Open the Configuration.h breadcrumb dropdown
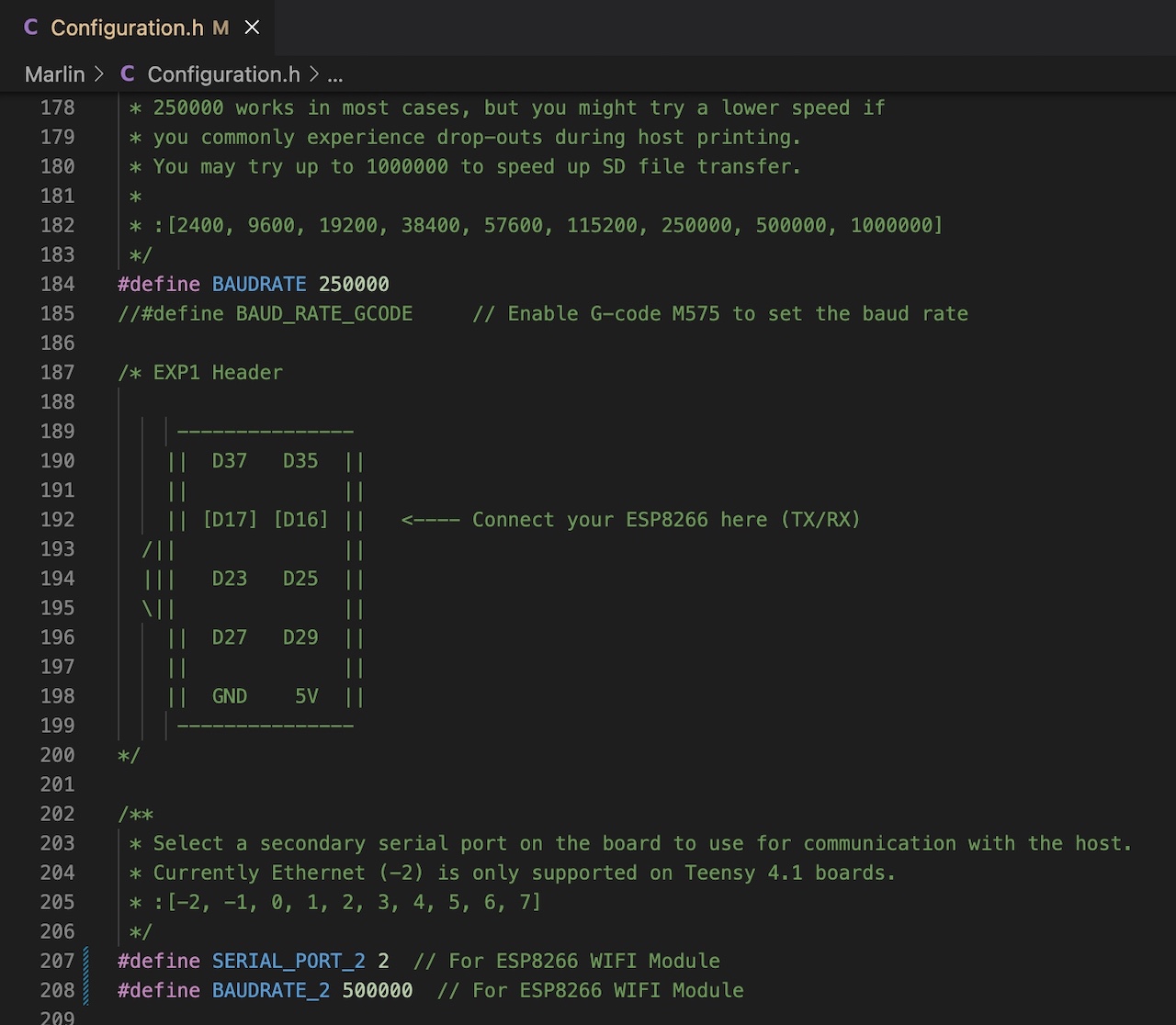The image size is (1176, 1025). pos(223,74)
